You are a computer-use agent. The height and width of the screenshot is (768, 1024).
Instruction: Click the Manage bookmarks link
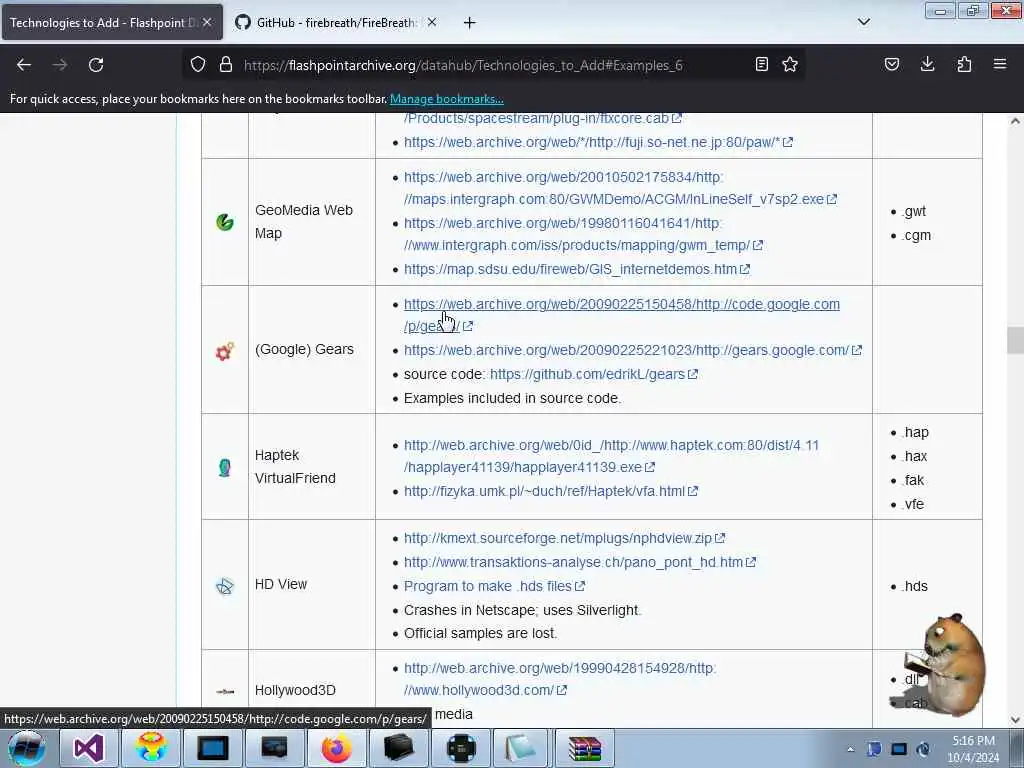(x=447, y=99)
